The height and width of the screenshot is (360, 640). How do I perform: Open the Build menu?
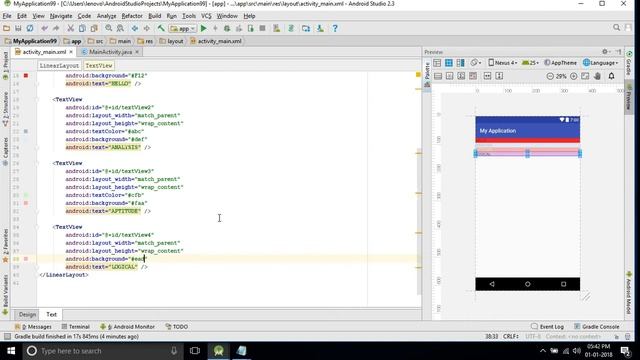tap(154, 16)
